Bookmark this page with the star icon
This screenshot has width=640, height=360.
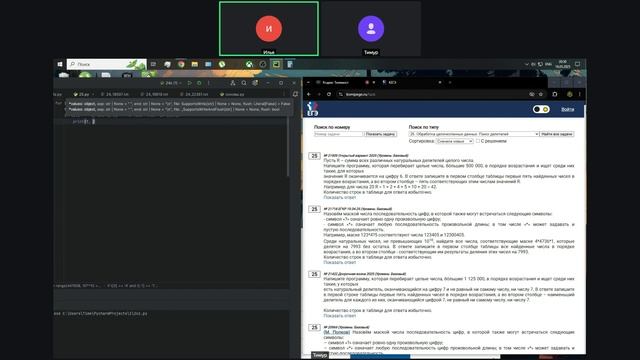tap(541, 94)
